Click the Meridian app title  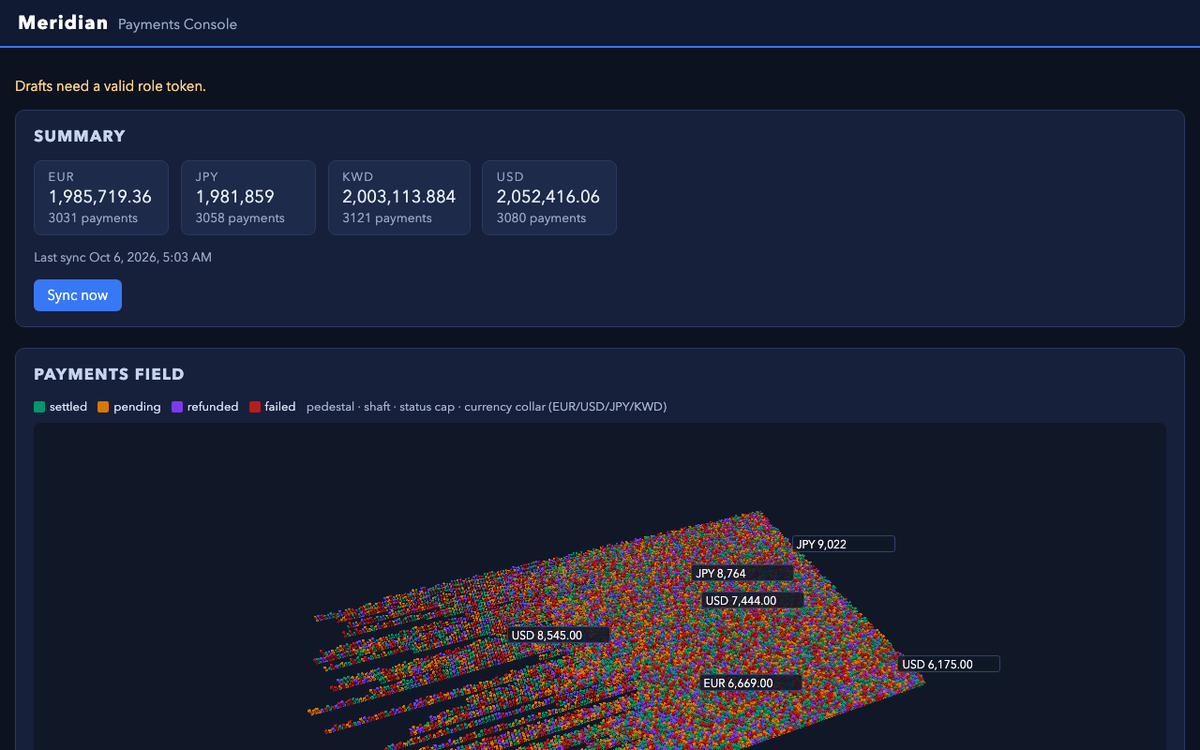[x=63, y=23]
